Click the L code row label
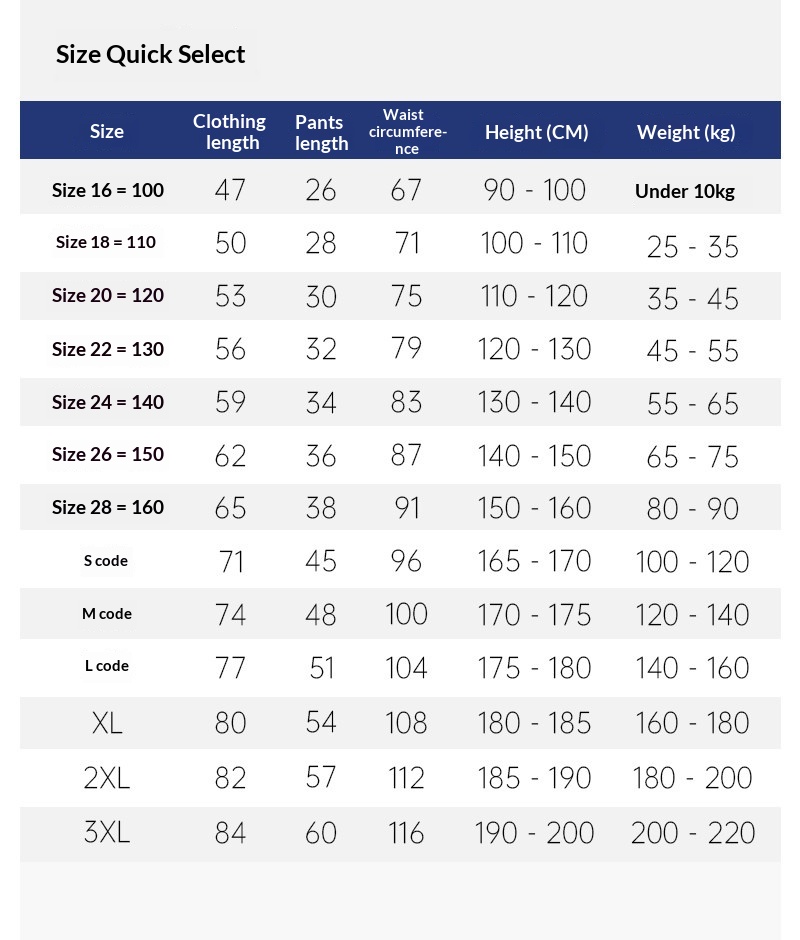 (107, 666)
